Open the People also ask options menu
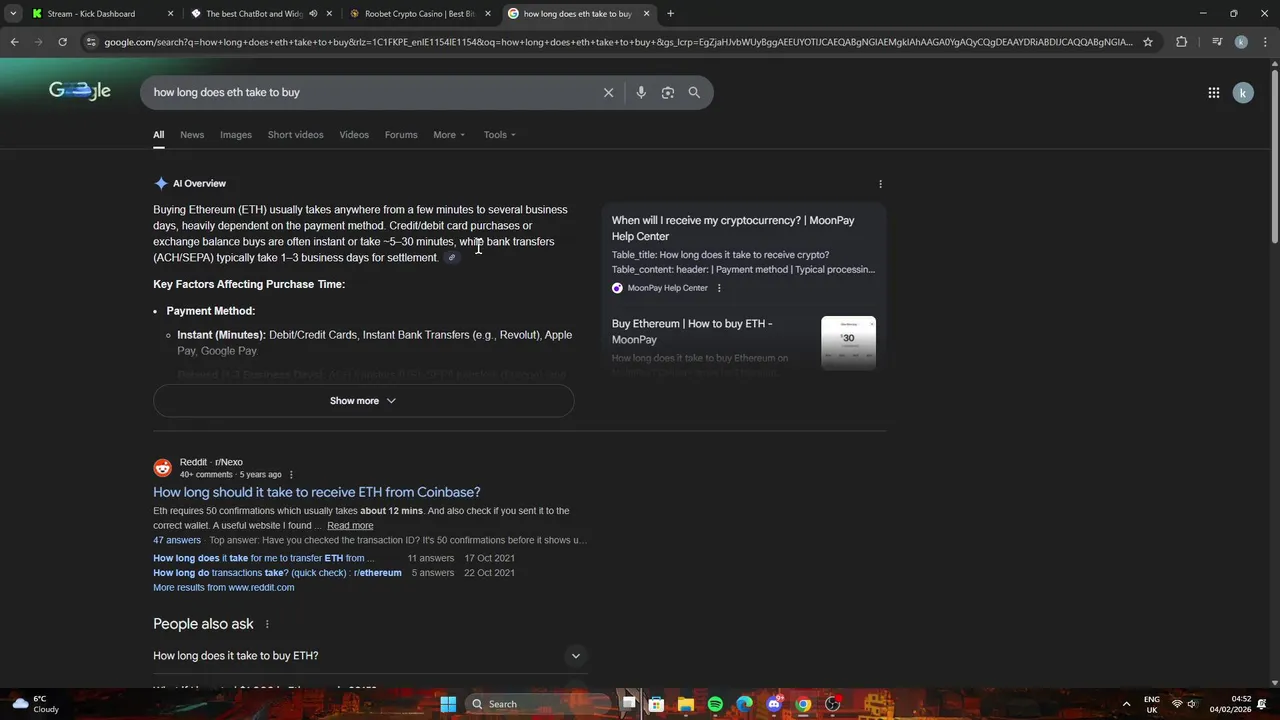The image size is (1280, 720). (x=266, y=624)
